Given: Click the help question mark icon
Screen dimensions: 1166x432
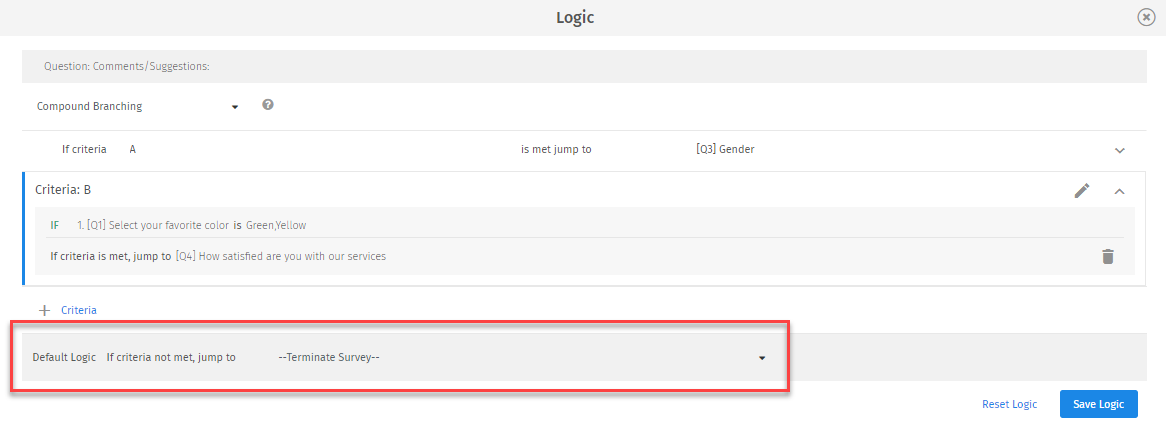Looking at the screenshot, I should click(268, 105).
